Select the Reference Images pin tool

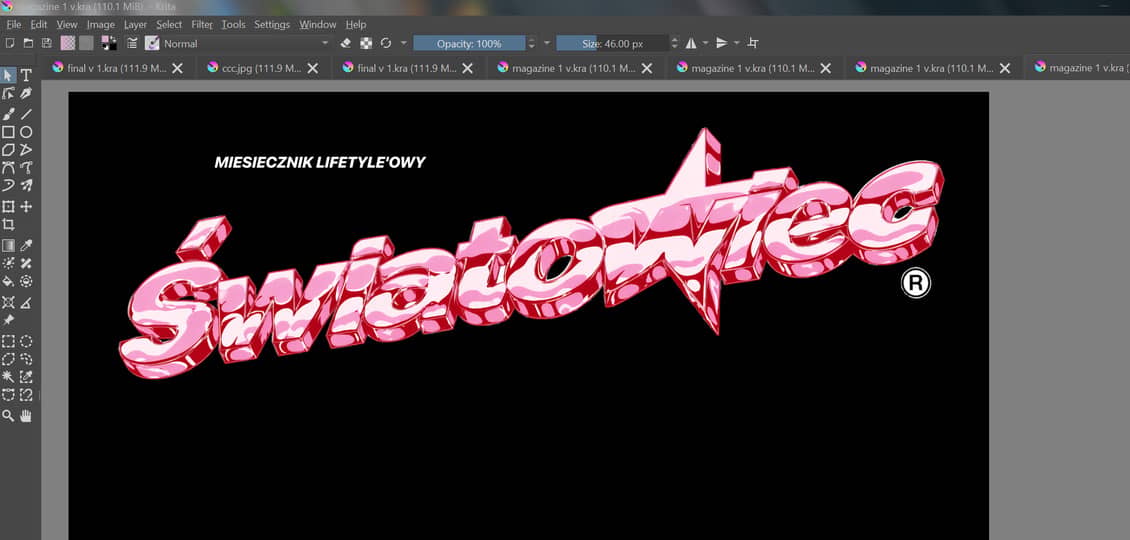click(x=8, y=320)
